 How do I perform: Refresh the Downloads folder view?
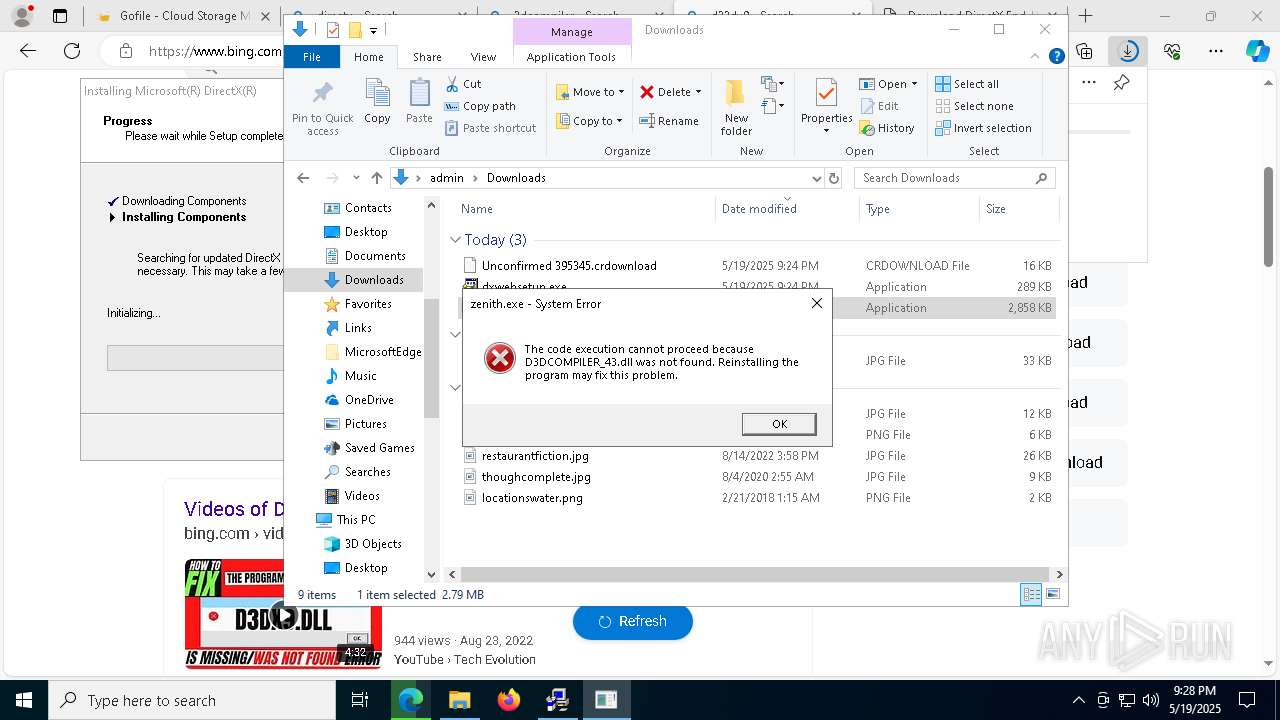[834, 178]
